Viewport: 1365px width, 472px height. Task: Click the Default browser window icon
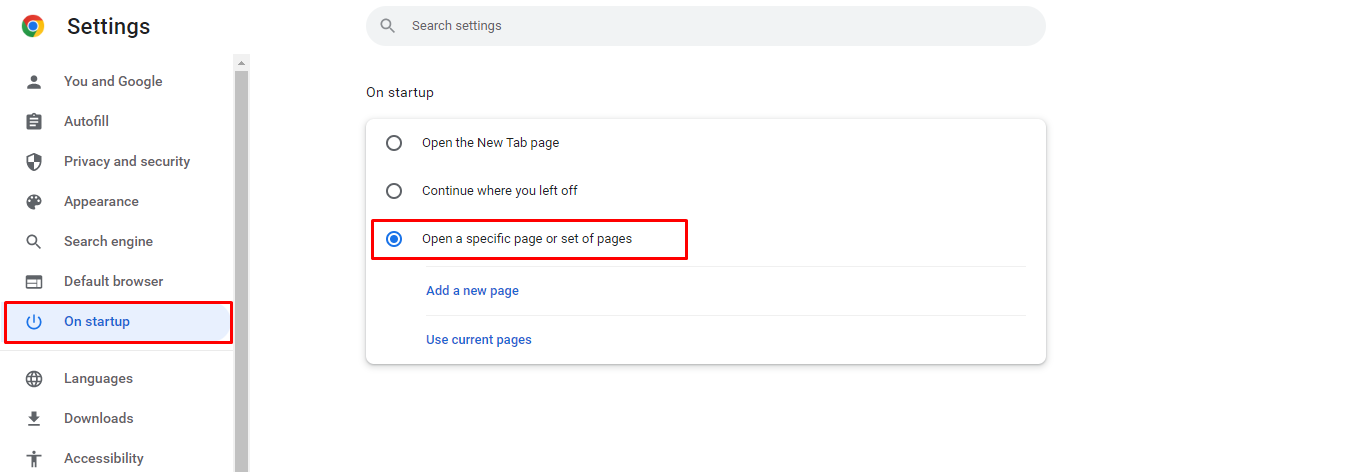[x=34, y=282]
